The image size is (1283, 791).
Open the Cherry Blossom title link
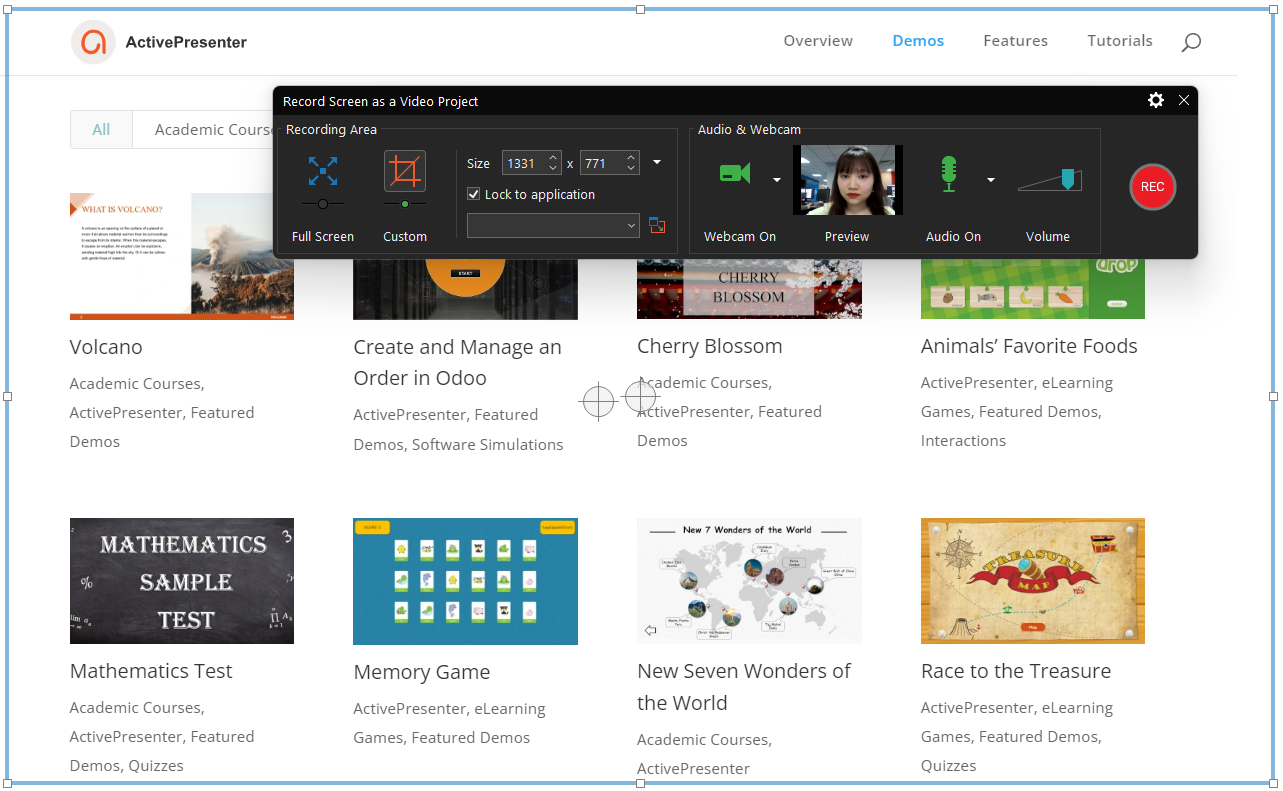click(710, 346)
